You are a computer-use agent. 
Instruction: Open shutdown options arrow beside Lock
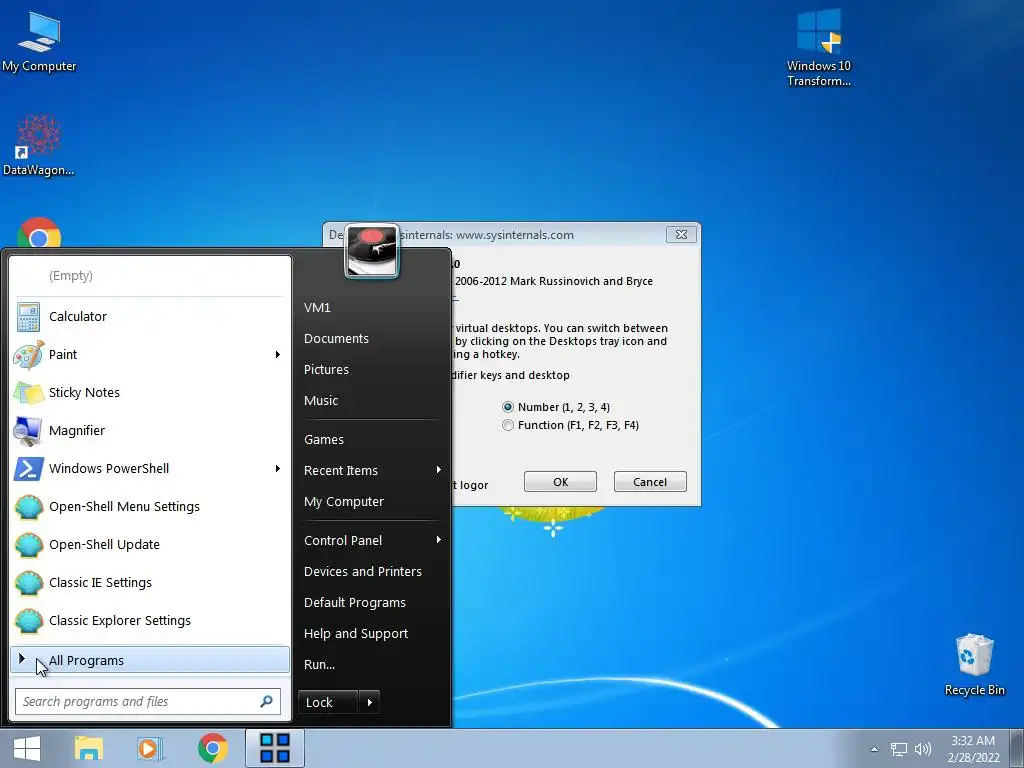tap(370, 703)
